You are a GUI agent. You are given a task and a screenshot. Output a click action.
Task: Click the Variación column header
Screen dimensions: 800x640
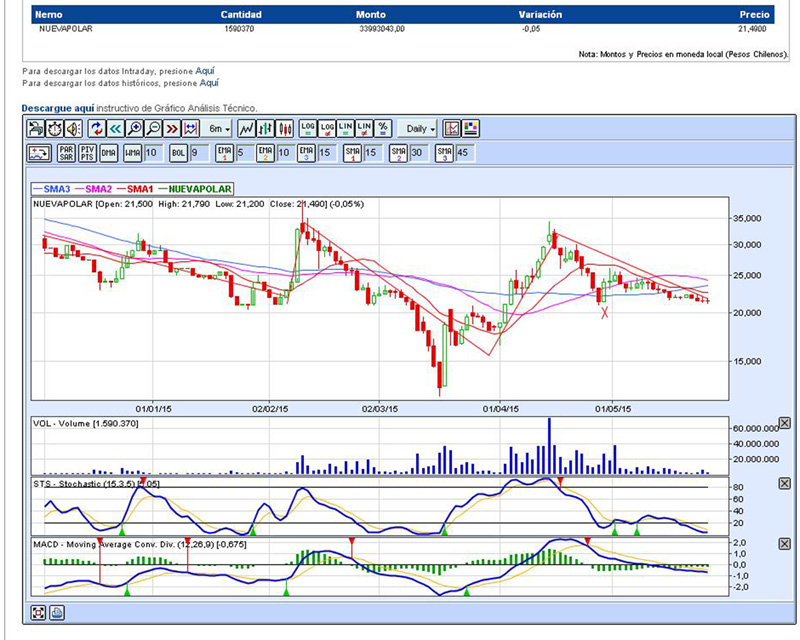tap(540, 15)
